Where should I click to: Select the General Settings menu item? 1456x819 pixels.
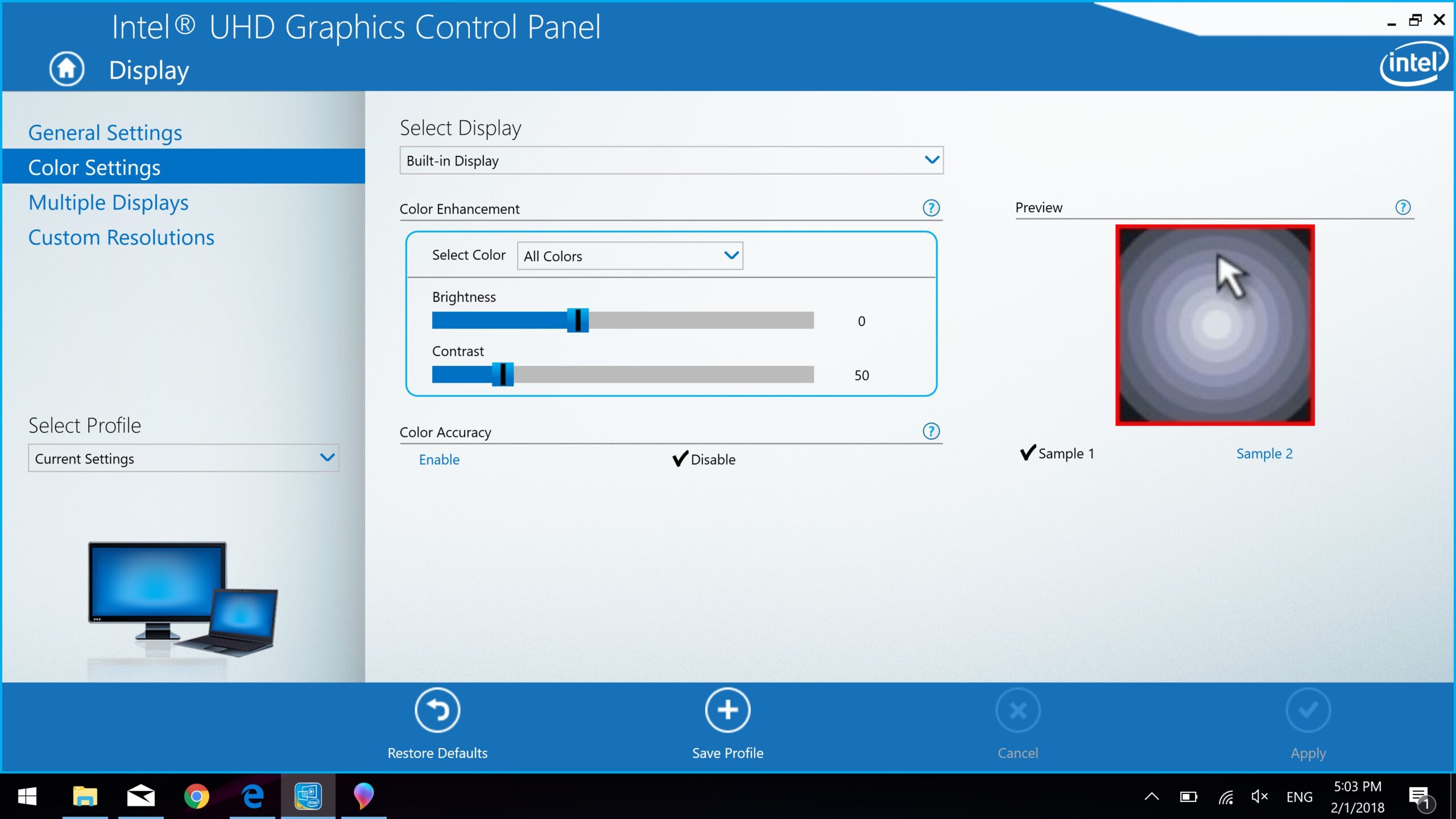point(105,131)
